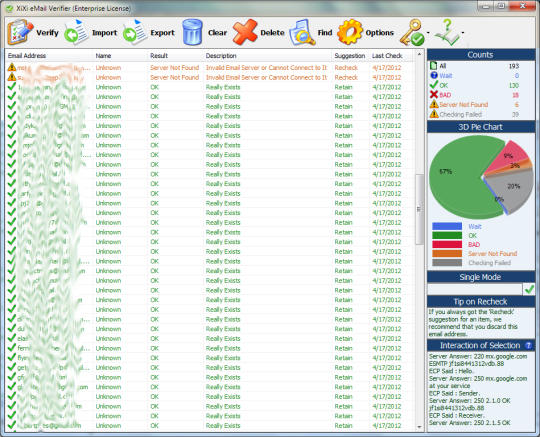This screenshot has width=540, height=437.
Task: Click the pie chart gray 20% slice
Action: (x=512, y=189)
